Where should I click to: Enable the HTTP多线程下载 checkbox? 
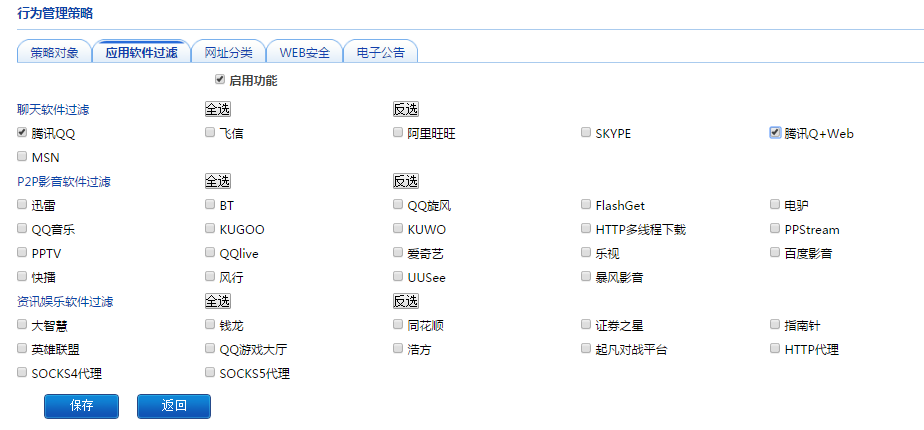point(586,228)
